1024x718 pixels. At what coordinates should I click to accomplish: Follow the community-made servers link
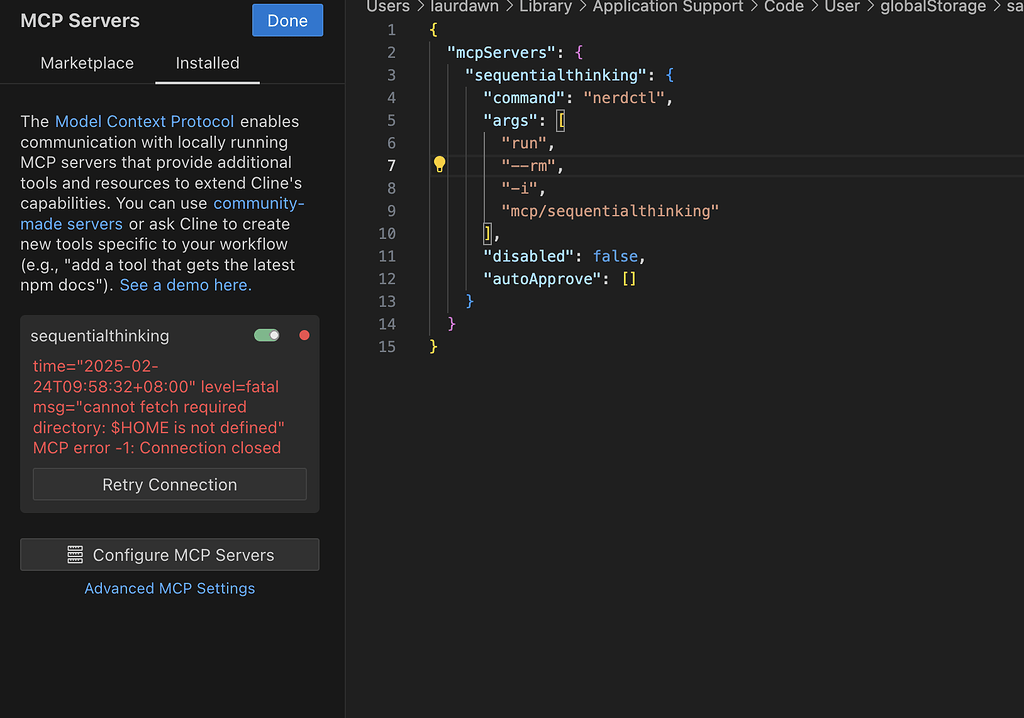pos(162,214)
